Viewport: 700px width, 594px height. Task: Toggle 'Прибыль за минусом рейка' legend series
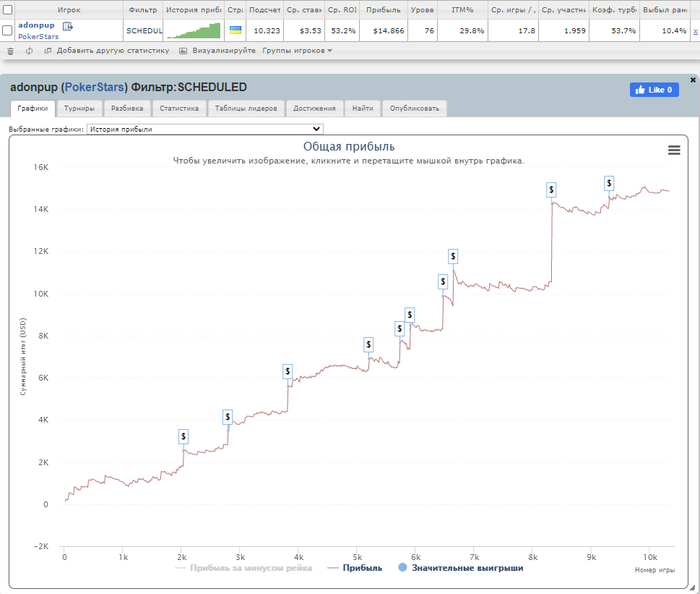coord(244,568)
